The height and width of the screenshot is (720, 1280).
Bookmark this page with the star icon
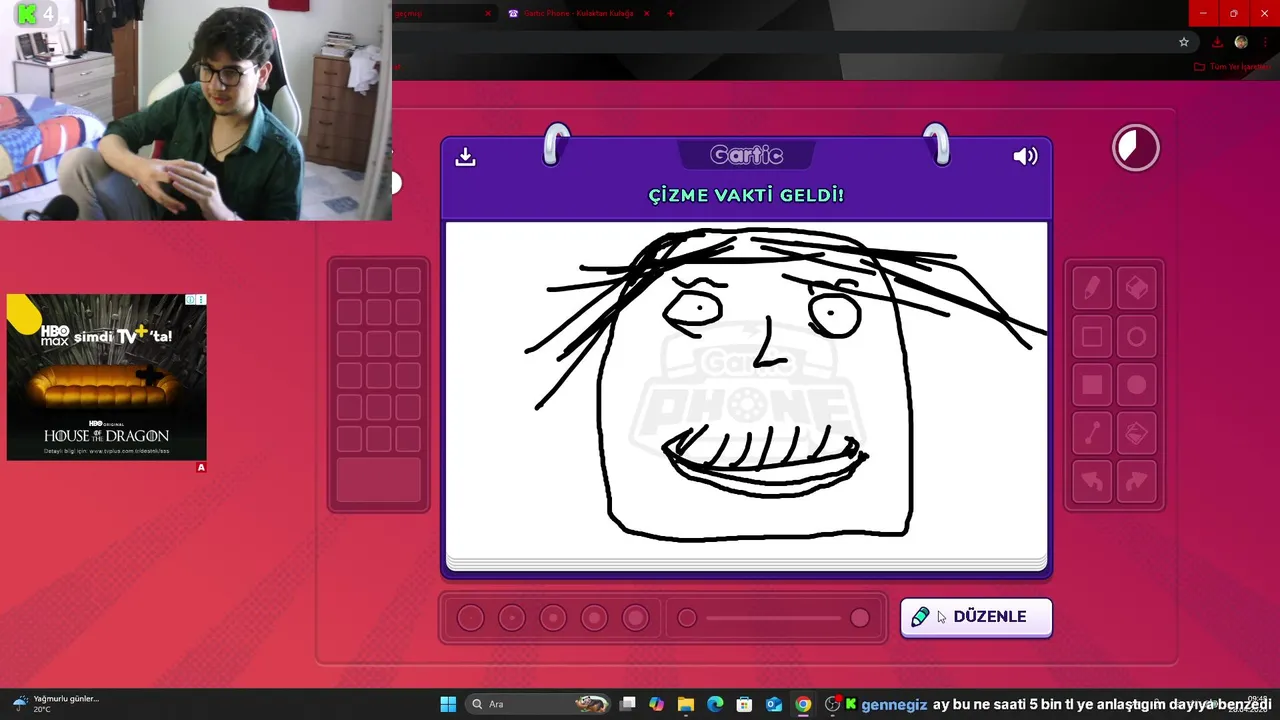(x=1184, y=42)
